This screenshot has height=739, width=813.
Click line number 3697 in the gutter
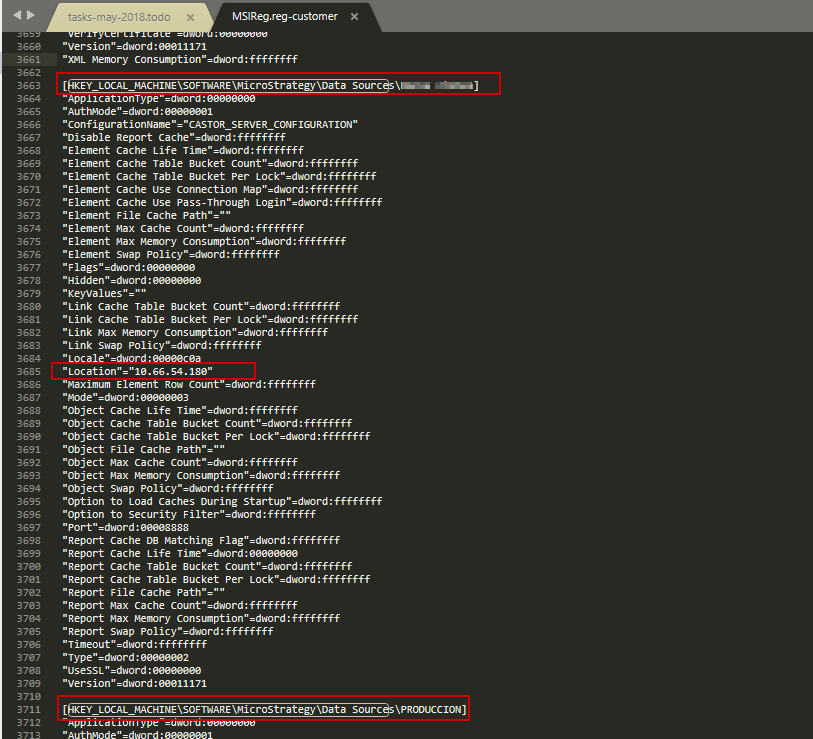[29, 527]
